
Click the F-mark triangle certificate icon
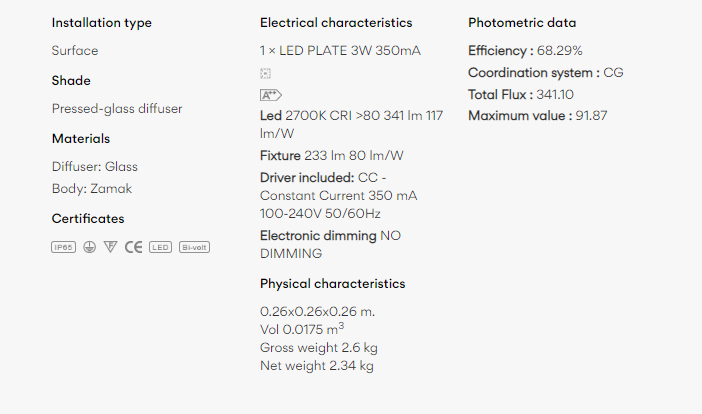point(110,247)
